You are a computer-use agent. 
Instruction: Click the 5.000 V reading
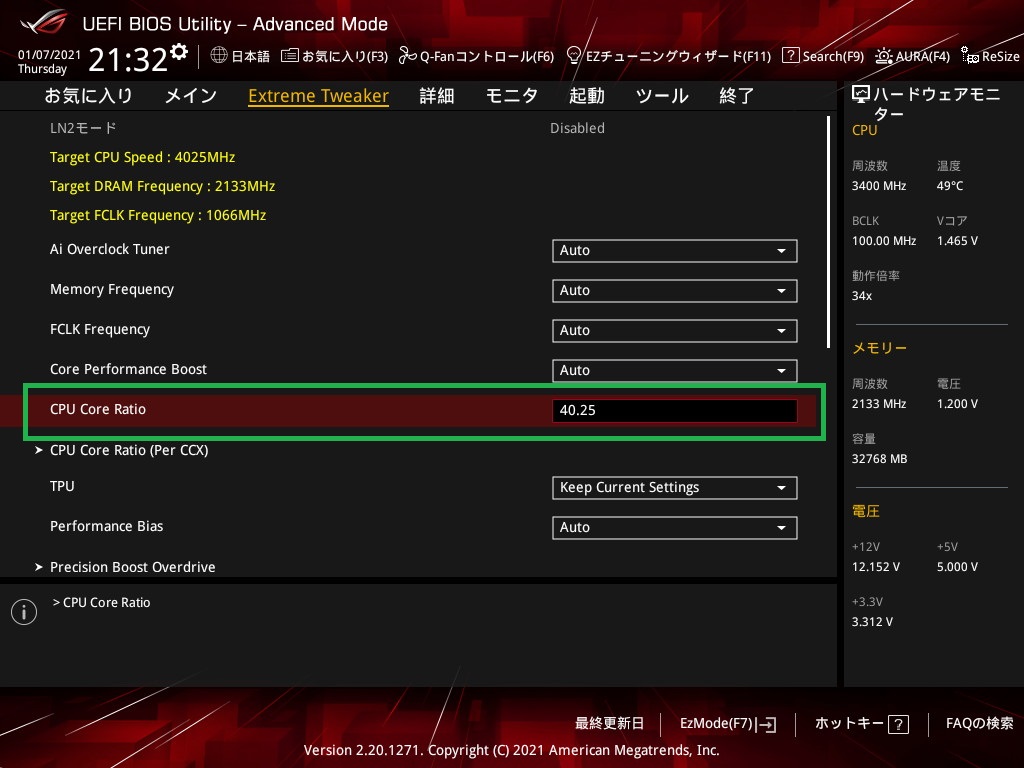coord(957,567)
